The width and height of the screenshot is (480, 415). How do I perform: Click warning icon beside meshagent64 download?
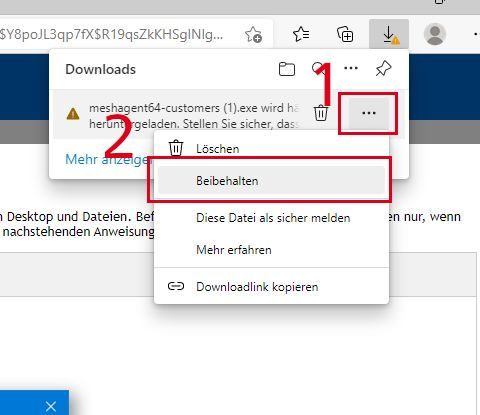(73, 114)
